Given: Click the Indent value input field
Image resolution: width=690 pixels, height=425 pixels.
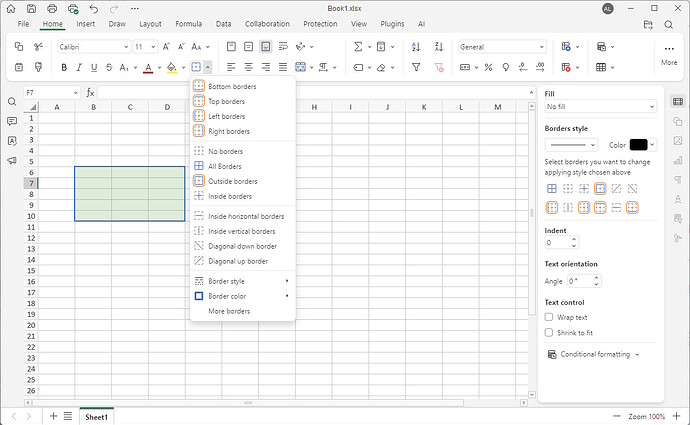Looking at the screenshot, I should tap(555, 242).
